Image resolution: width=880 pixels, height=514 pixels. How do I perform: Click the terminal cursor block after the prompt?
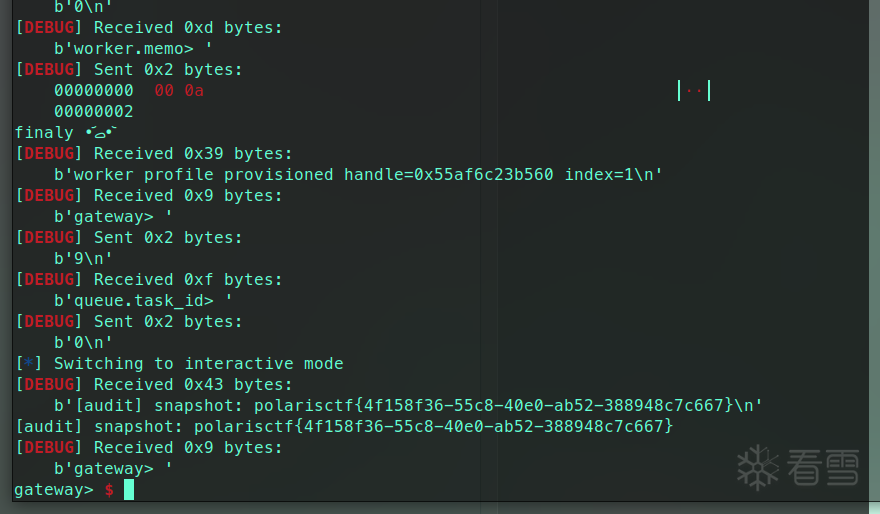point(128,489)
